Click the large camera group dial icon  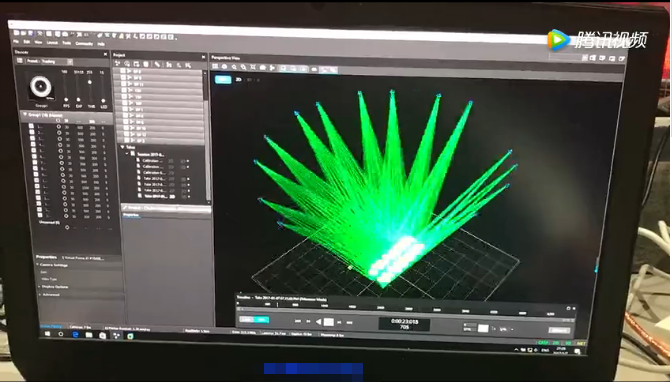click(41, 86)
